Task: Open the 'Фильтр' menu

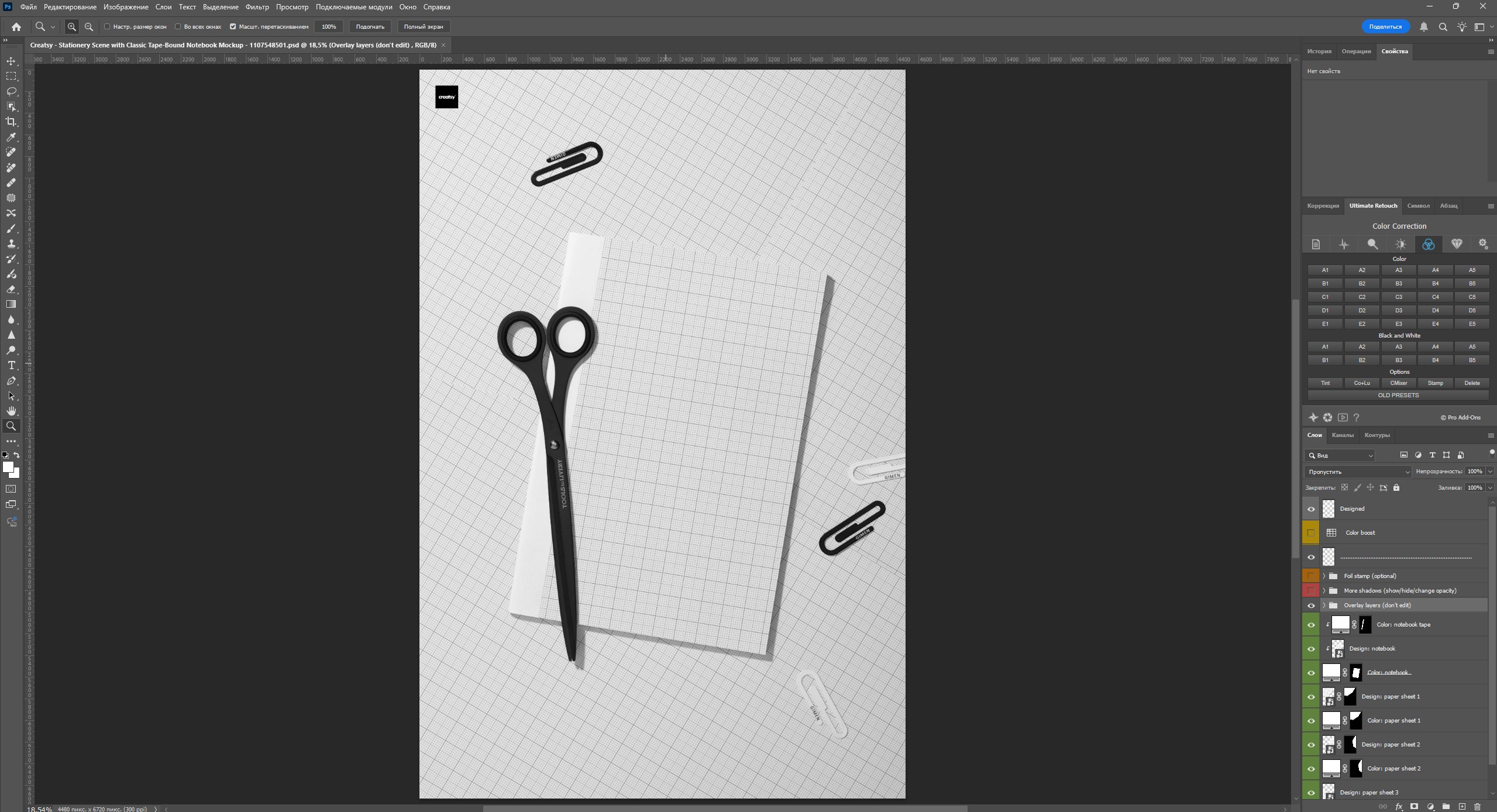Action: pyautogui.click(x=257, y=7)
